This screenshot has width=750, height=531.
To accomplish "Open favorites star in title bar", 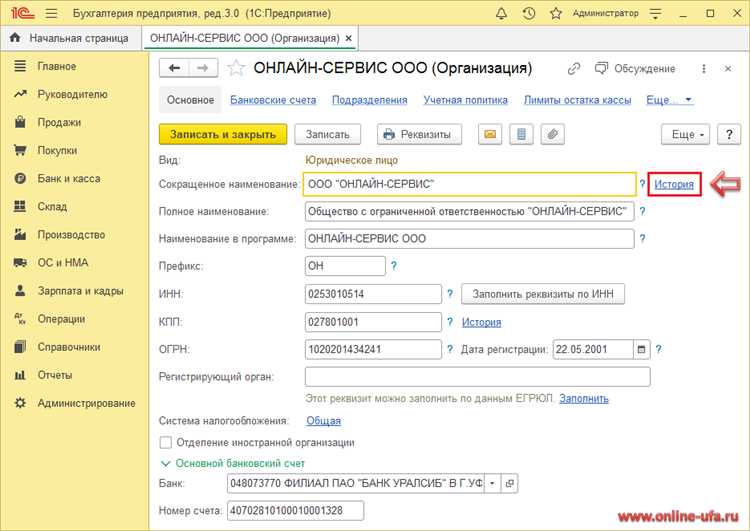I will coord(555,13).
